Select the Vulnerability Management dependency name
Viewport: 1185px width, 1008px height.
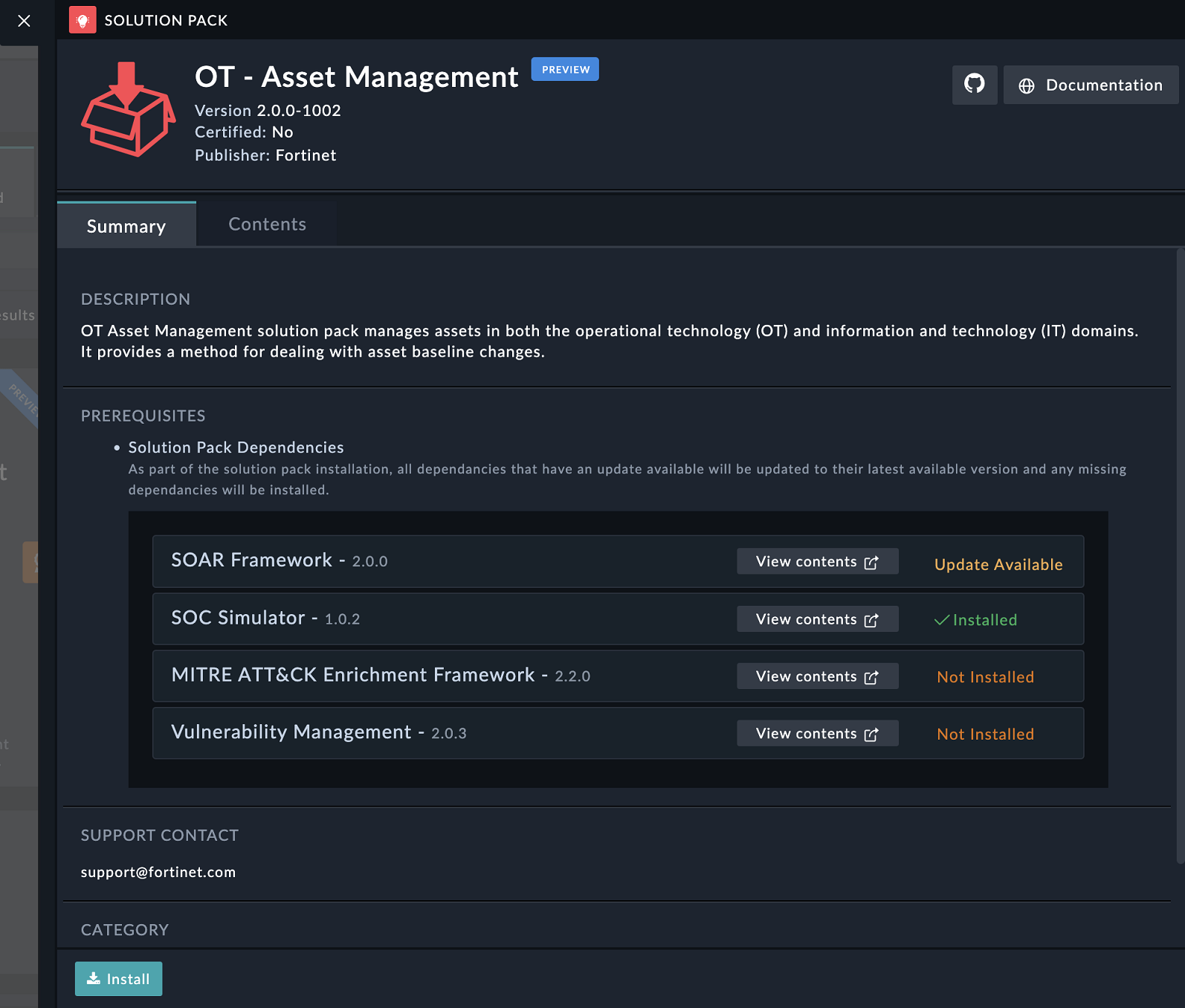pos(291,732)
